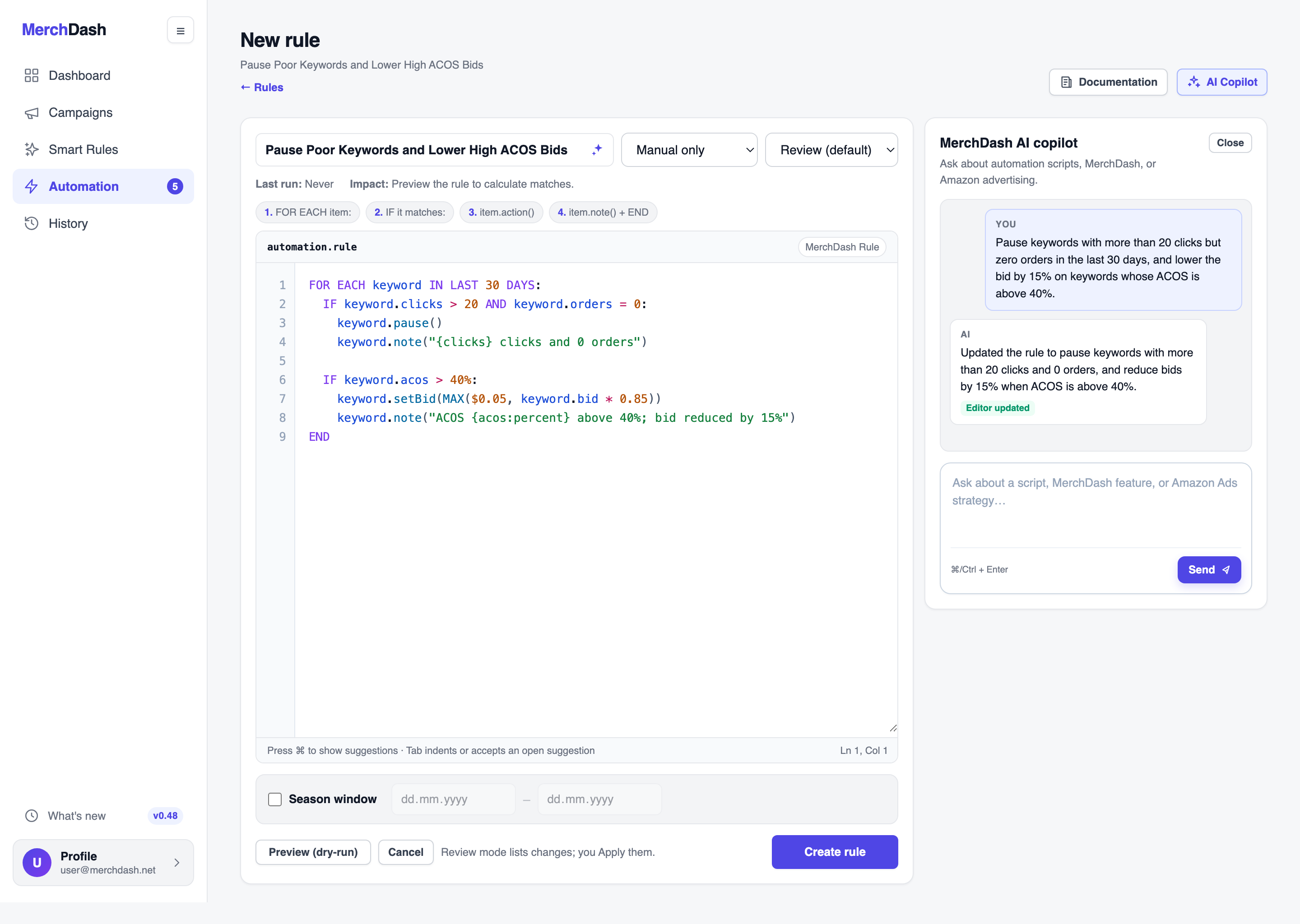Click the Season window end date field

point(599,799)
